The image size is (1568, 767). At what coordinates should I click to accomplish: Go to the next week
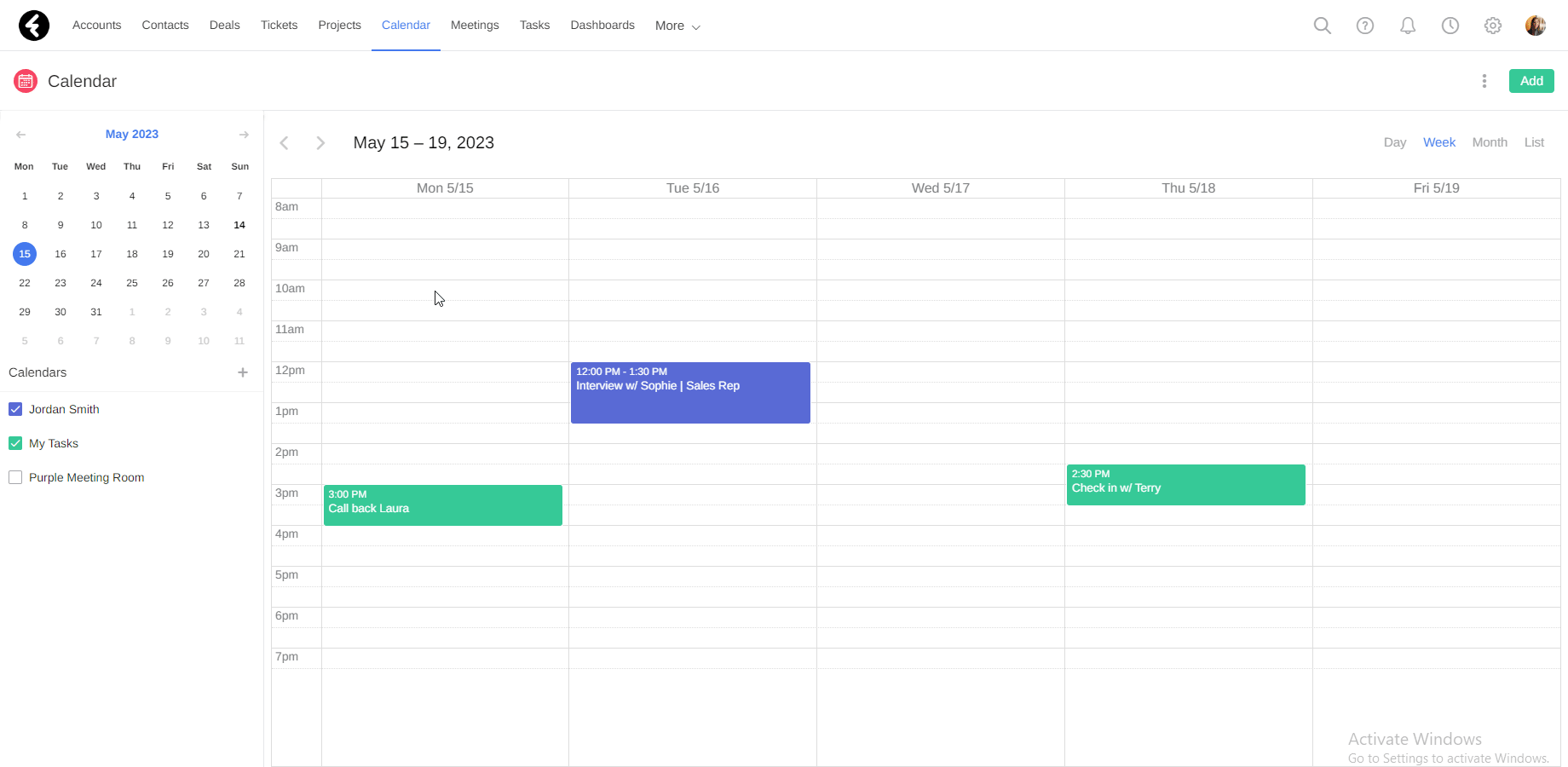320,143
